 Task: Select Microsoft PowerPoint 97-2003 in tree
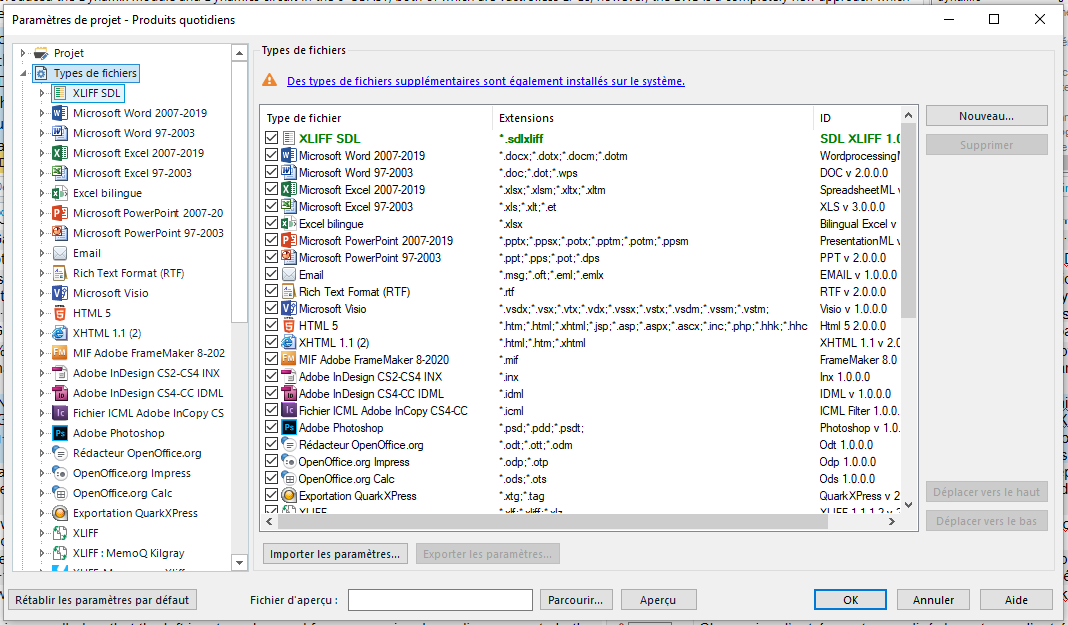pyautogui.click(x=148, y=233)
